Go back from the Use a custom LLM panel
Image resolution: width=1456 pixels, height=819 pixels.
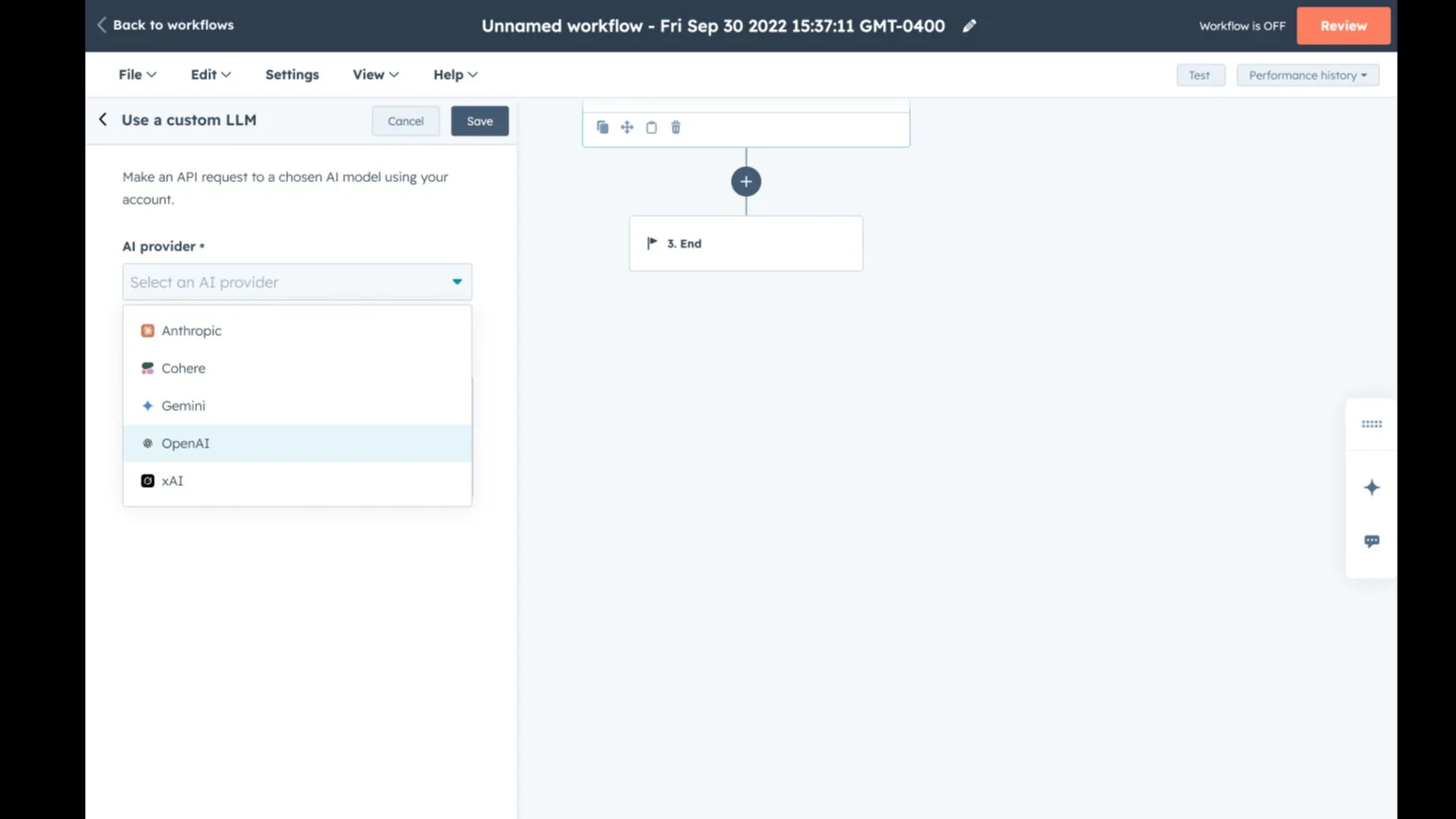(103, 120)
